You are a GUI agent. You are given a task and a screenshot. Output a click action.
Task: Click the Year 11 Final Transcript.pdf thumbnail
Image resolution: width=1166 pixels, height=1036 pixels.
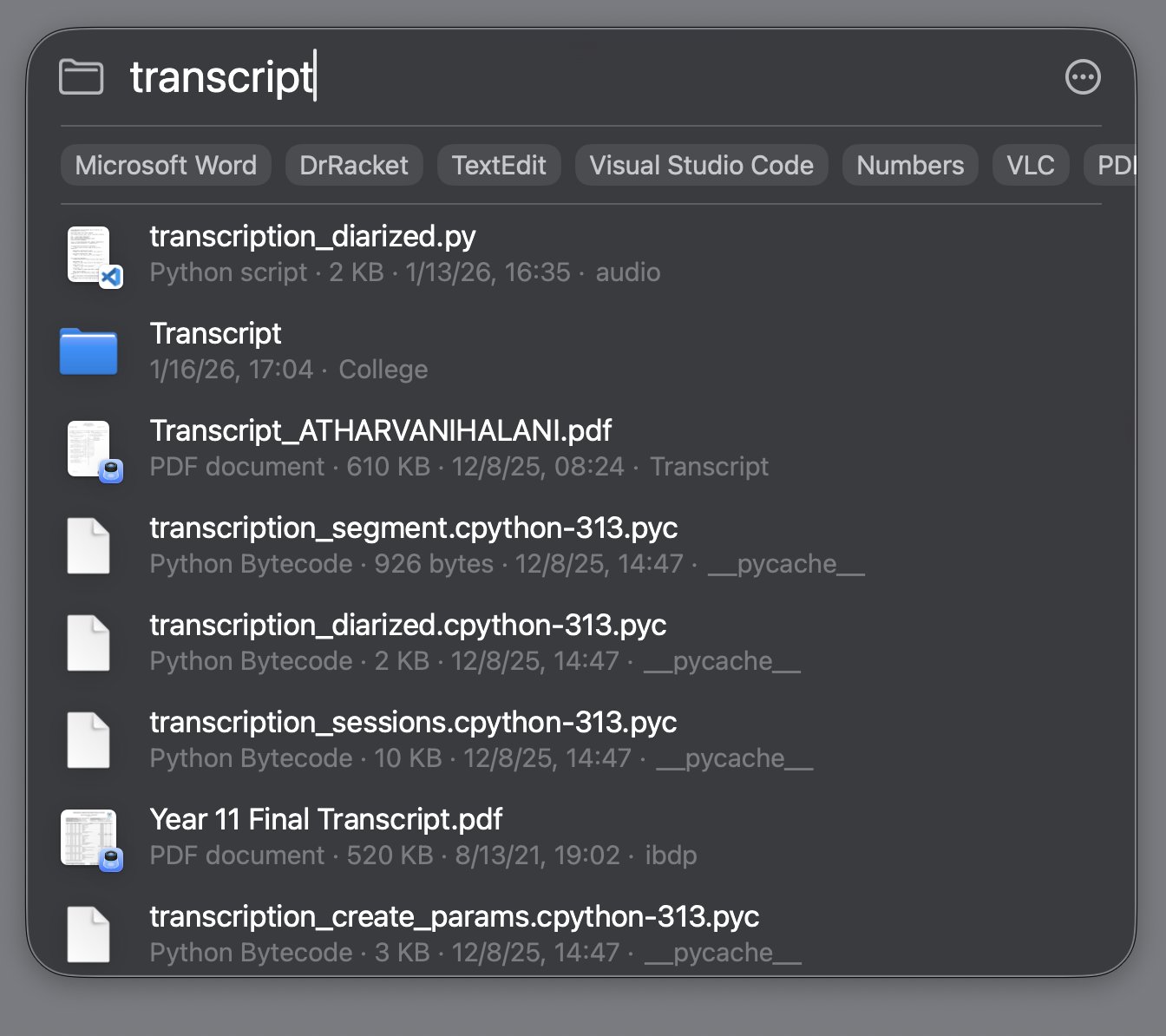coord(90,838)
